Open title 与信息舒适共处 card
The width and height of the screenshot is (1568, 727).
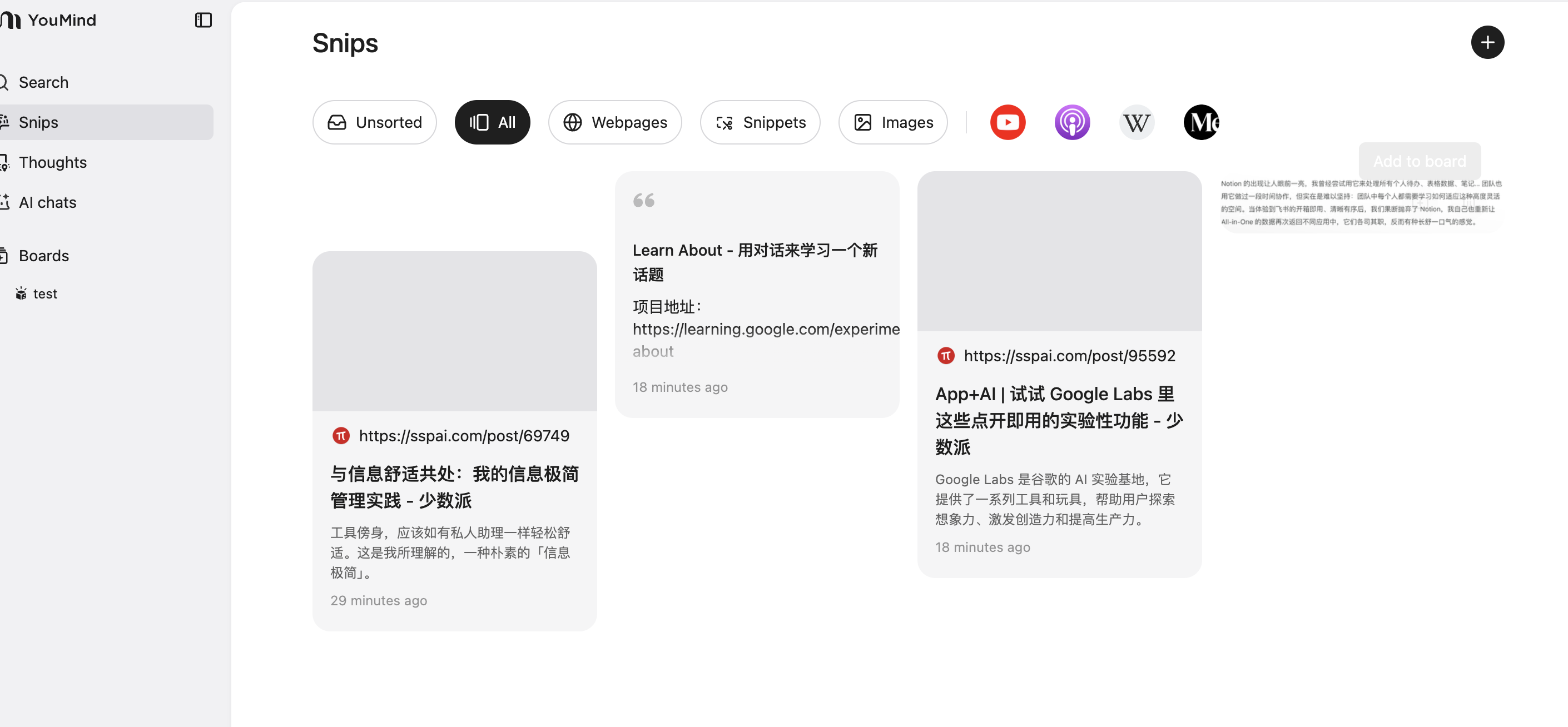coord(454,487)
